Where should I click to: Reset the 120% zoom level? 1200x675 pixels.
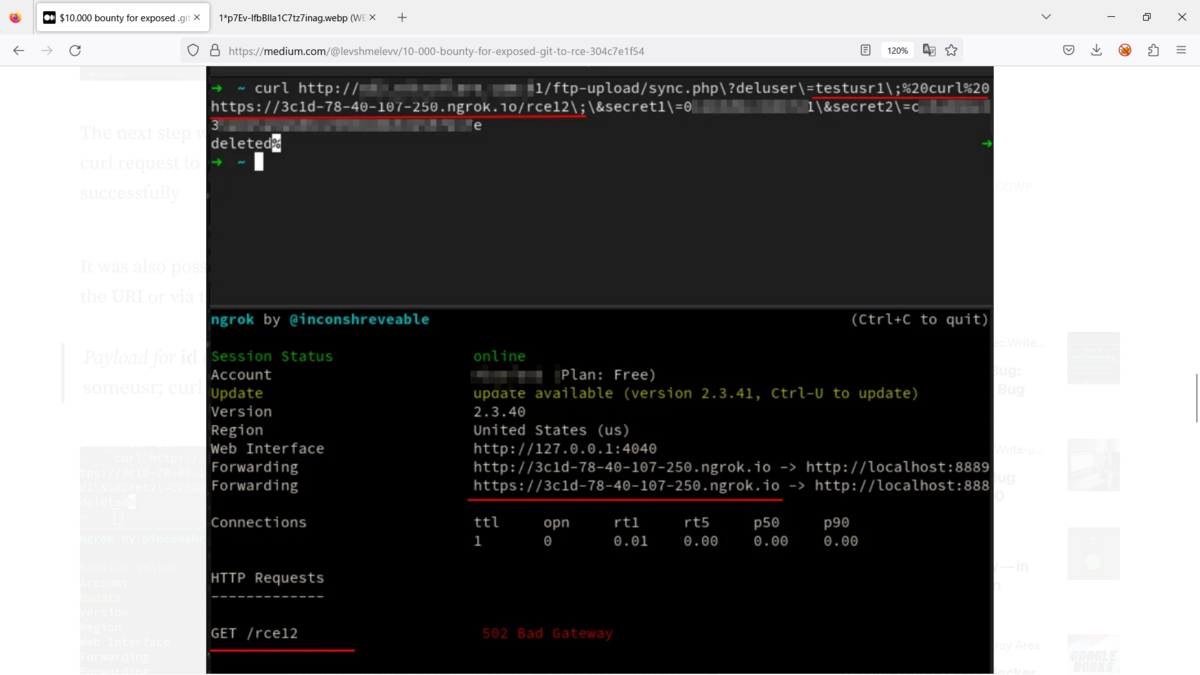click(x=898, y=50)
